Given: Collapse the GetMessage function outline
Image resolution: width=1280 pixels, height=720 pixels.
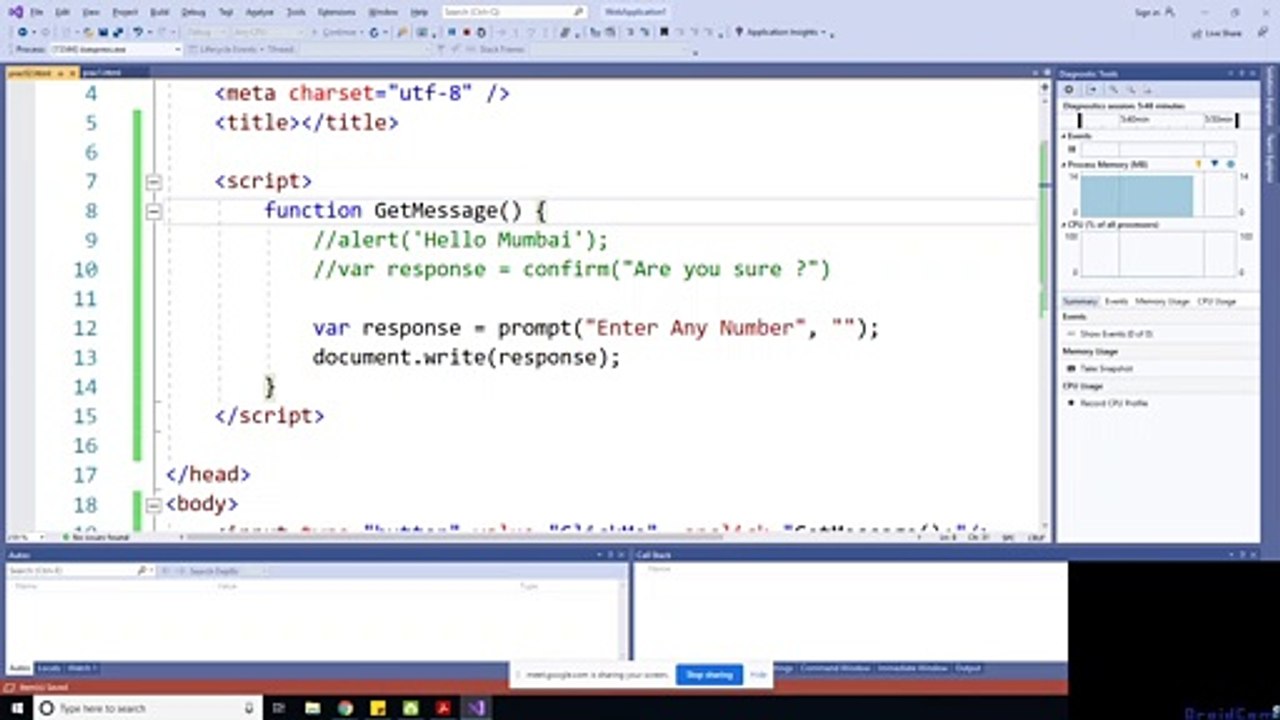Looking at the screenshot, I should tap(153, 211).
